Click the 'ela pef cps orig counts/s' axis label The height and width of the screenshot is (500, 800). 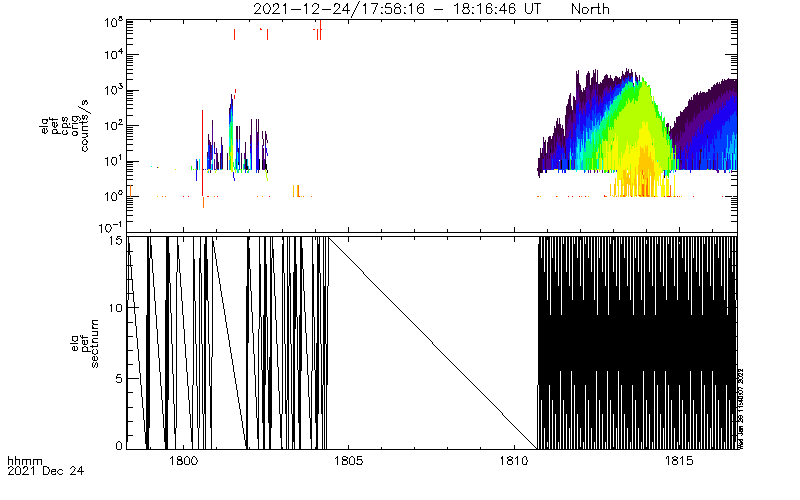tap(65, 126)
